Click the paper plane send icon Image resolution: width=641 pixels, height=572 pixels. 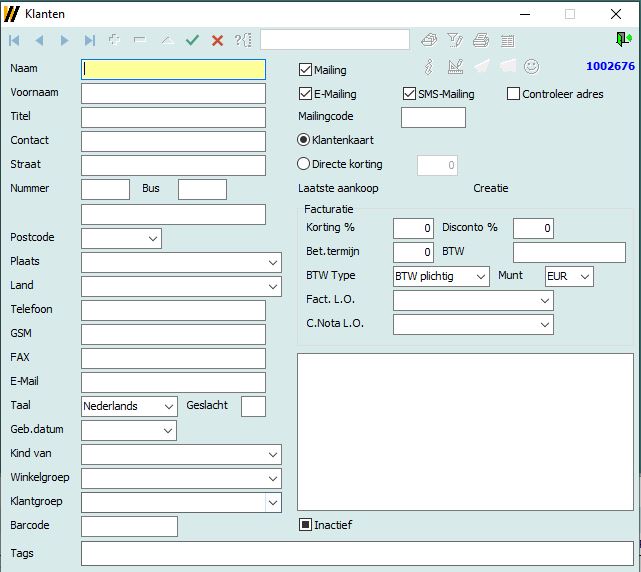(482, 66)
